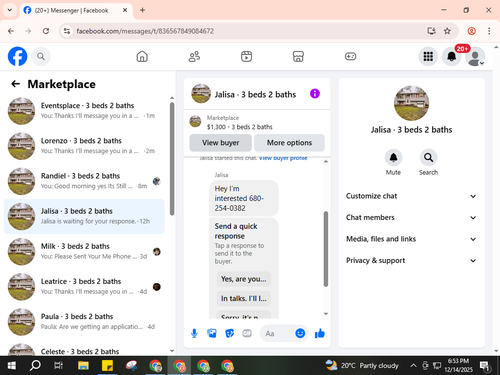Select Jalisa 3 beds 2 baths chat
The image size is (500, 375).
pos(84,217)
